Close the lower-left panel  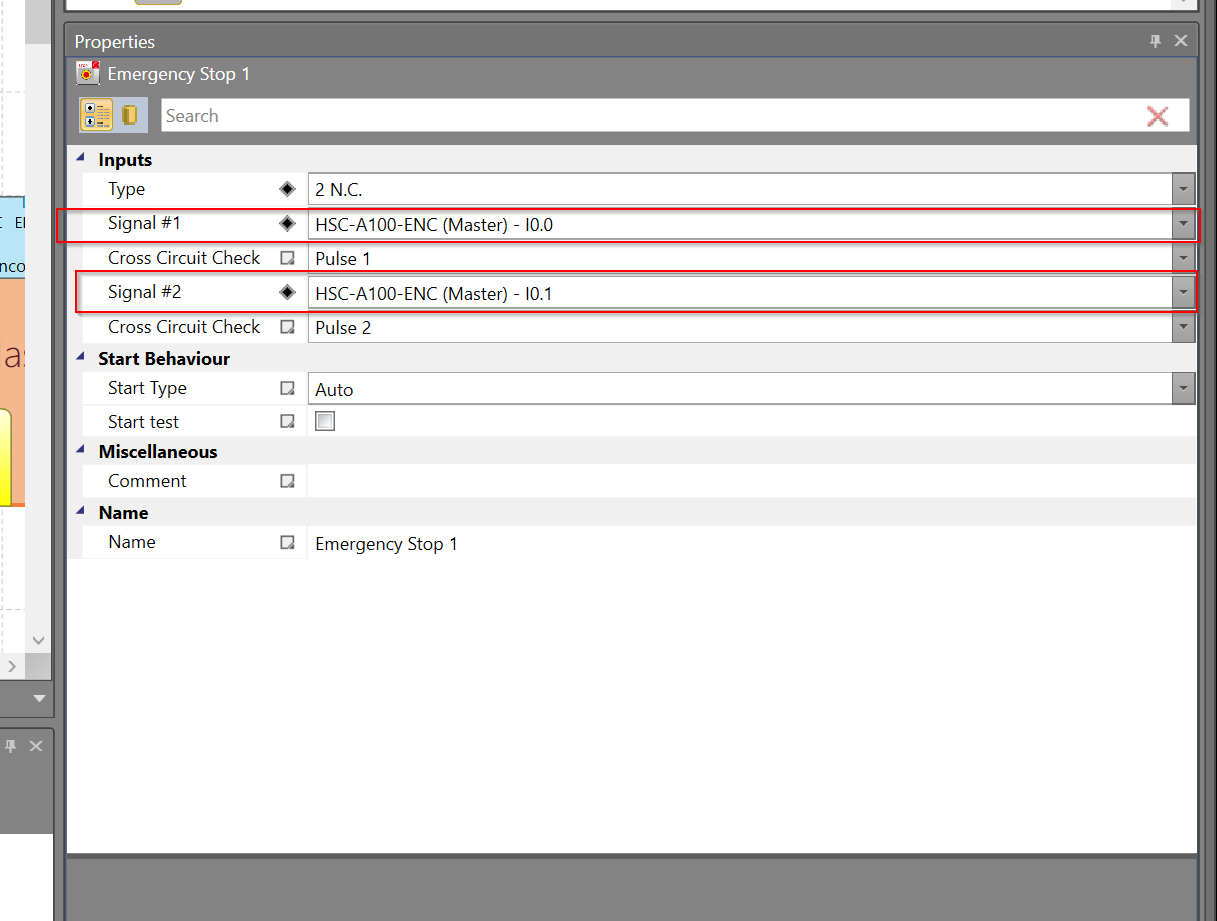click(36, 746)
